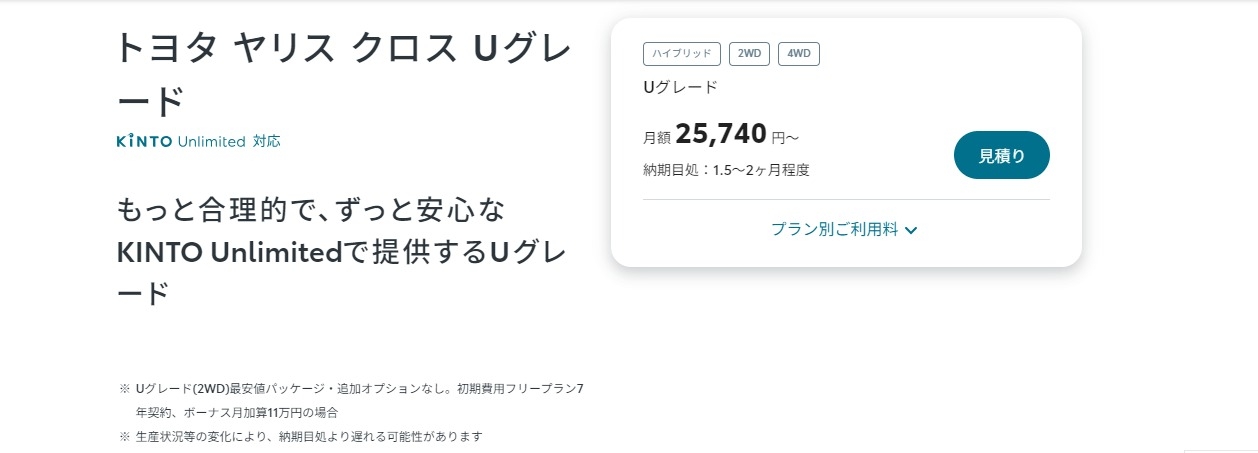The height and width of the screenshot is (453, 1258).
Task: Click the footnote about Uグレード(2WD)最安値パッケージ
Action: (359, 400)
